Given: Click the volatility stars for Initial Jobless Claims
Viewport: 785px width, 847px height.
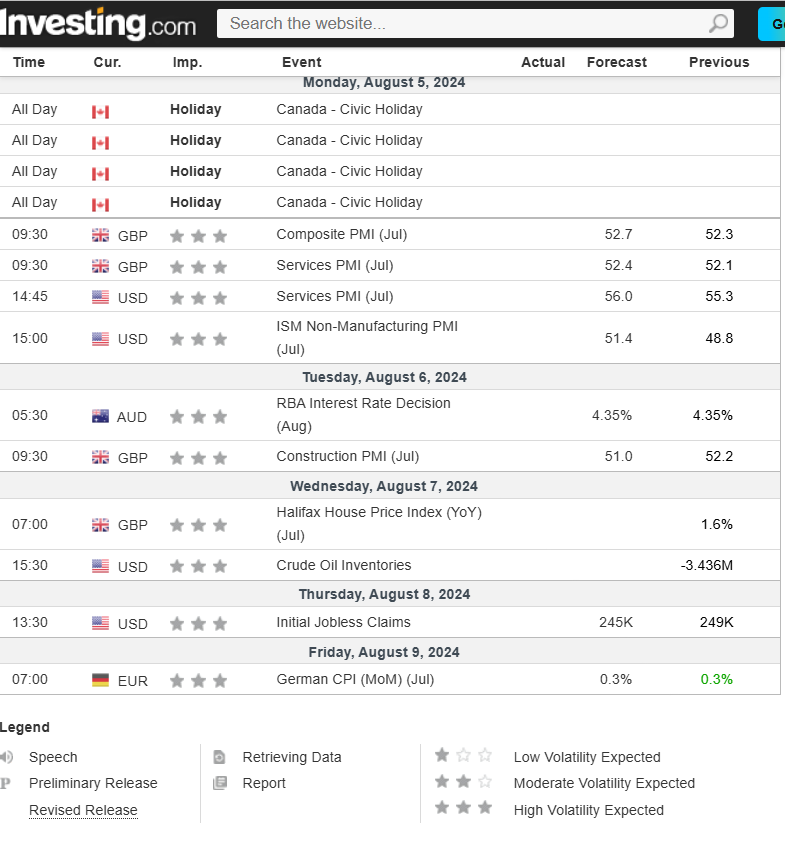Looking at the screenshot, I should click(198, 624).
